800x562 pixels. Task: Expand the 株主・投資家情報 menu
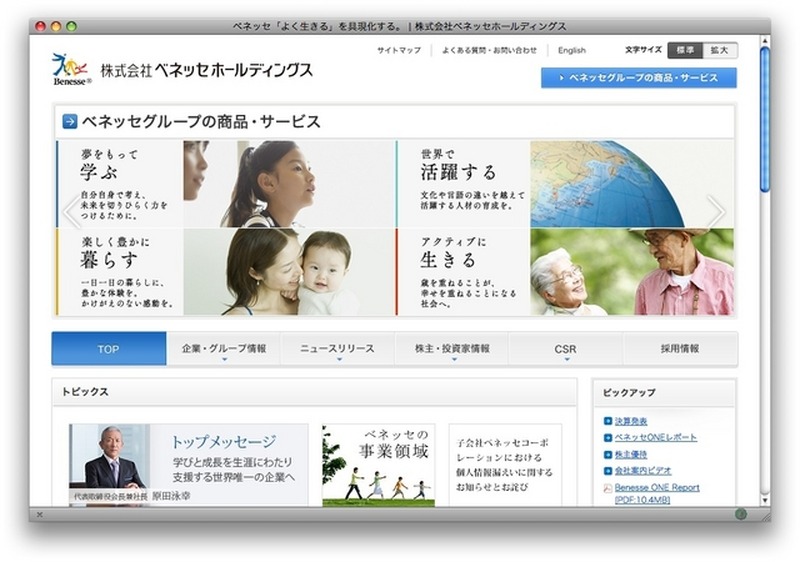point(452,349)
